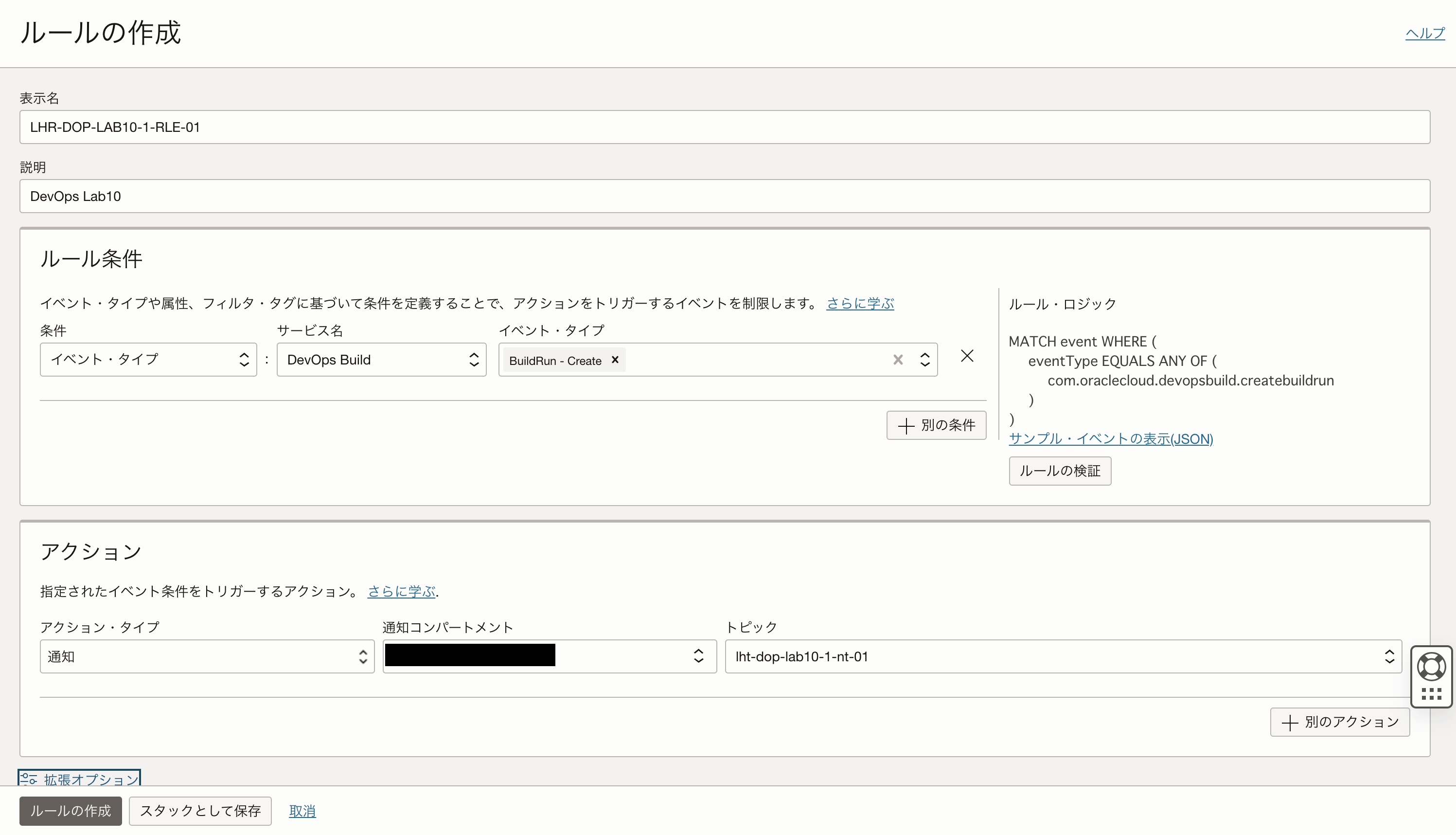
Task: Click the ルールの検証 button
Action: 1060,470
